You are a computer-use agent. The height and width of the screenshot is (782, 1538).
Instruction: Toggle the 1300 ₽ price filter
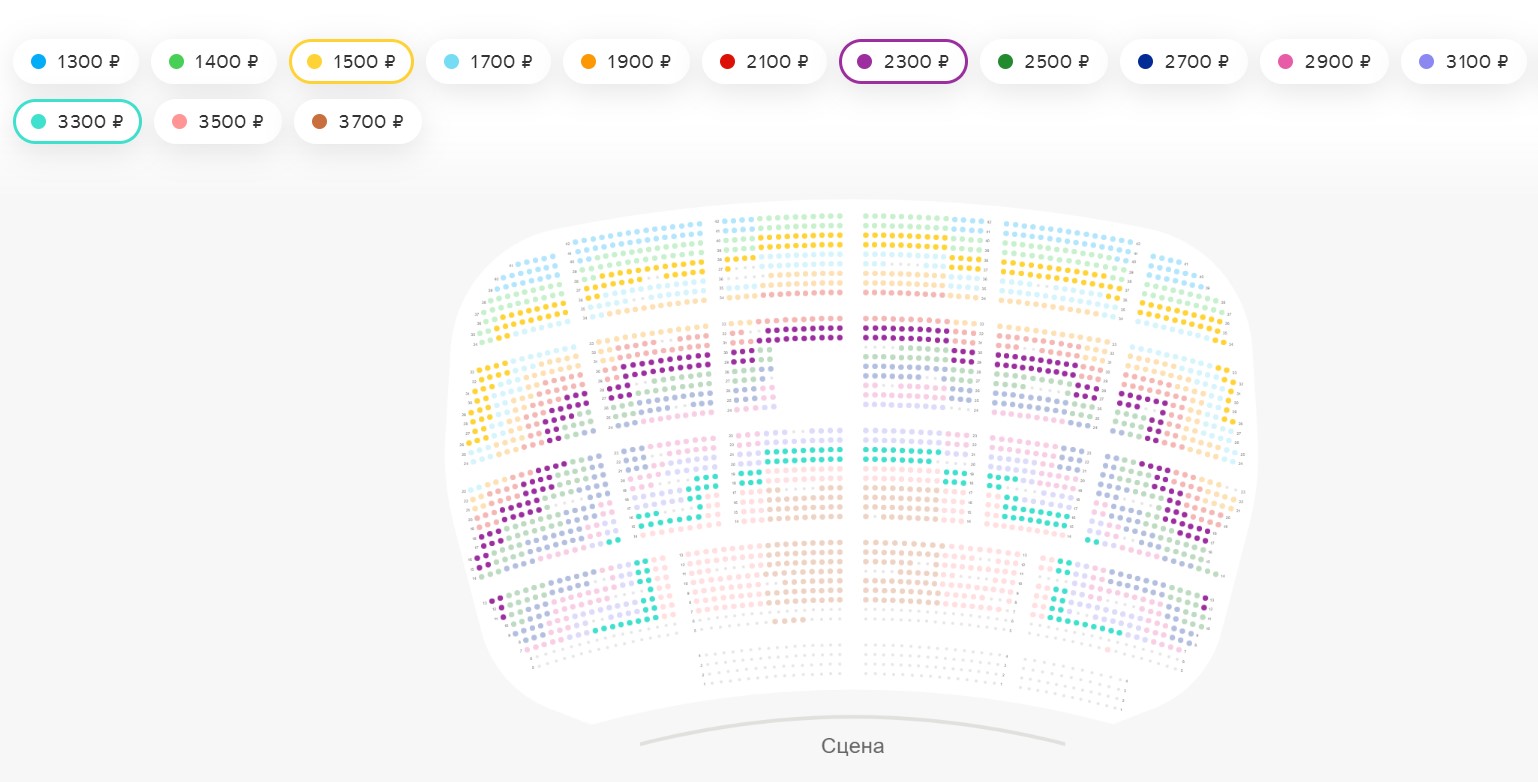(75, 62)
